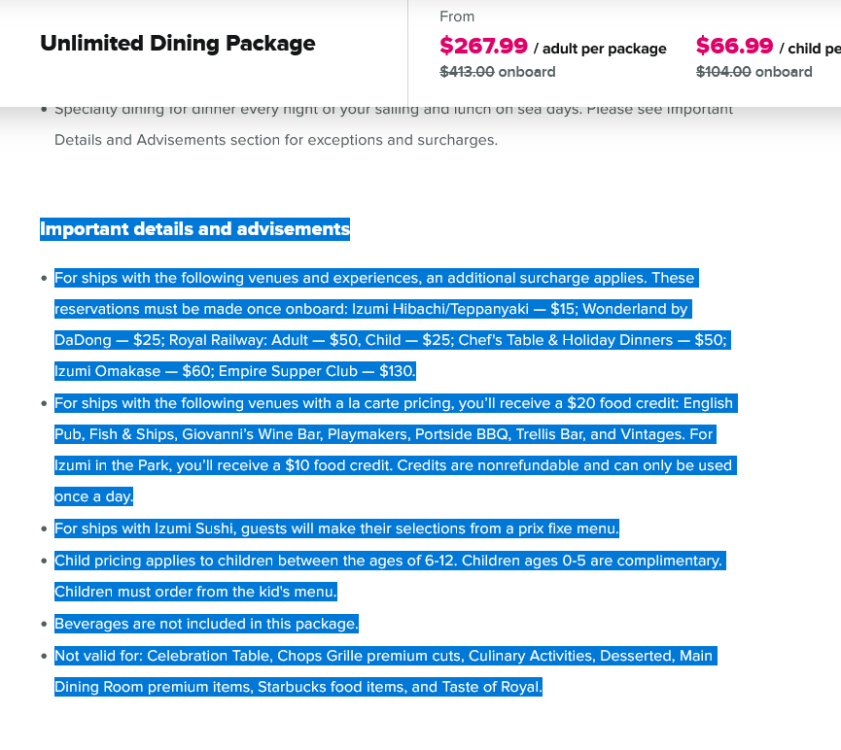Viewport: 841px width, 750px height.
Task: Click the Empire Supper Club $130 text
Action: pyautogui.click(x=316, y=371)
